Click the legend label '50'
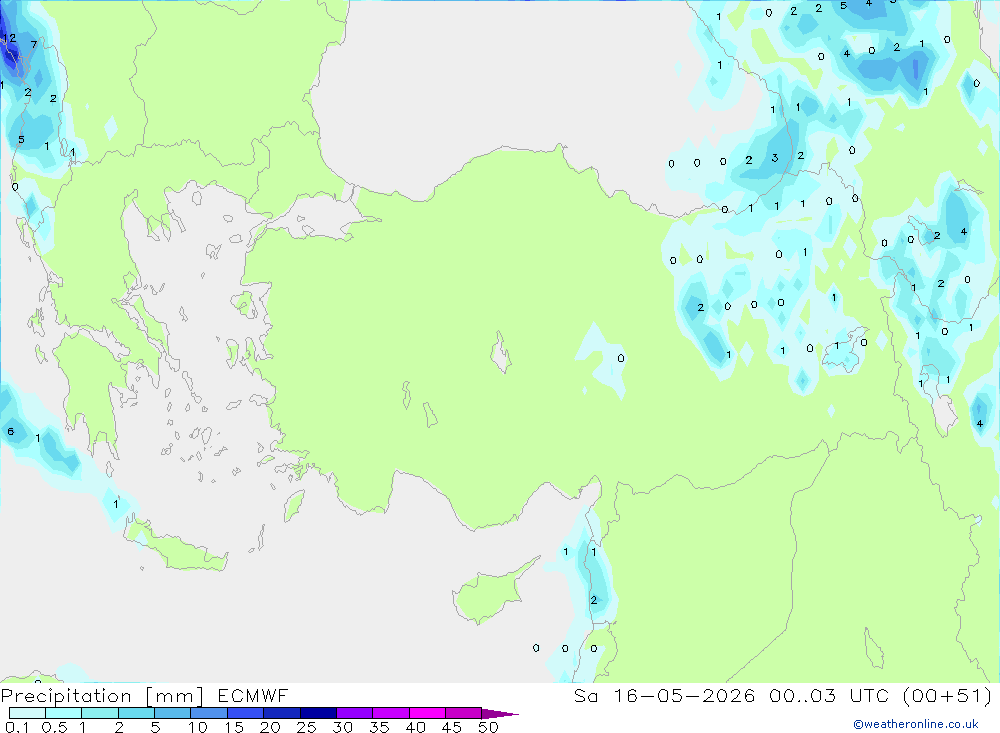The height and width of the screenshot is (733, 1000). click(x=488, y=727)
